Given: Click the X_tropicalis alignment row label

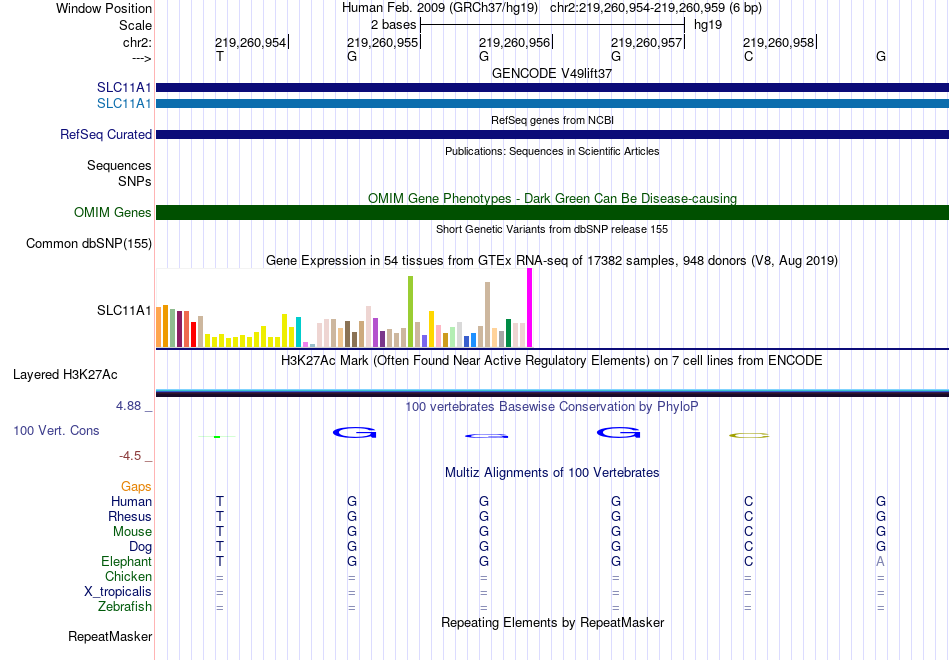Looking at the screenshot, I should click(118, 592).
